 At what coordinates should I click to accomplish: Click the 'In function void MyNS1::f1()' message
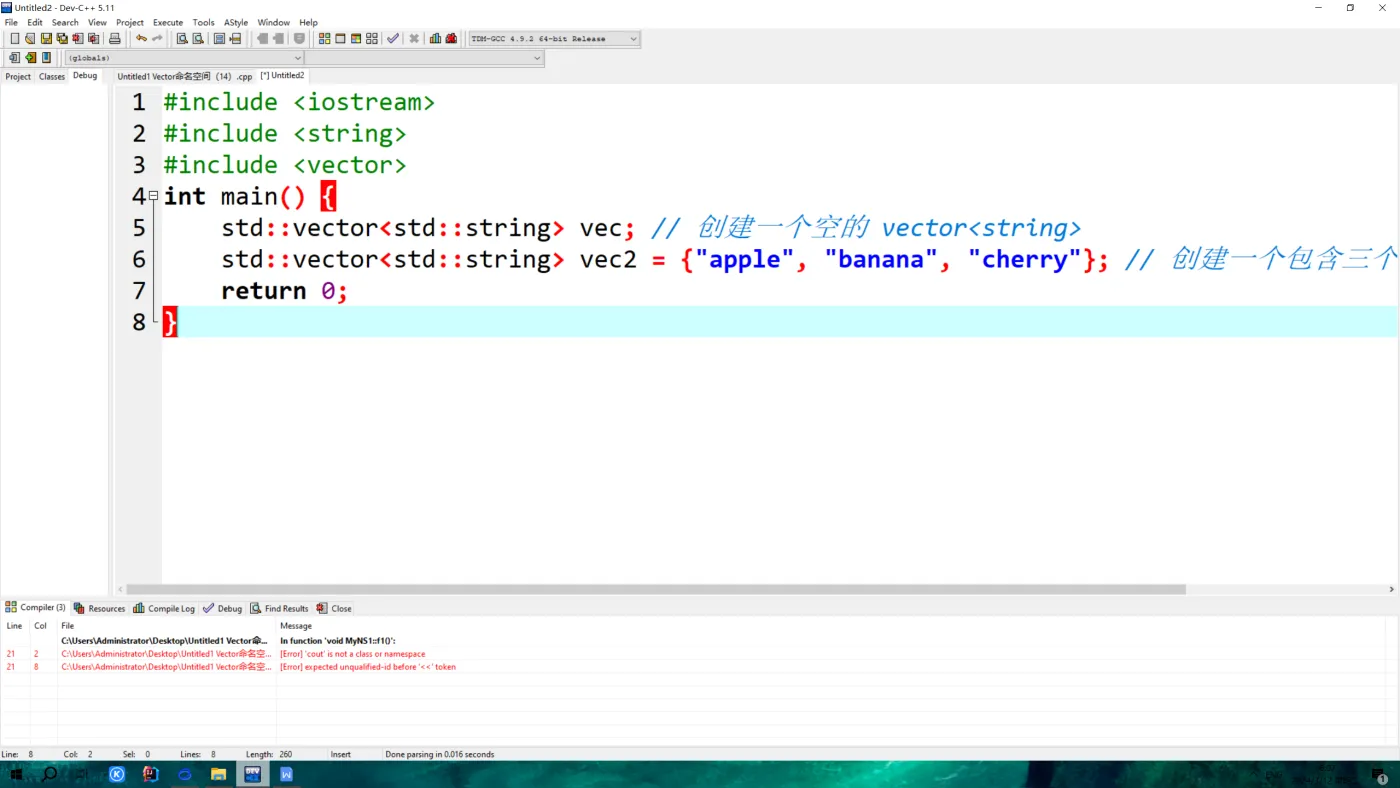pyautogui.click(x=337, y=641)
